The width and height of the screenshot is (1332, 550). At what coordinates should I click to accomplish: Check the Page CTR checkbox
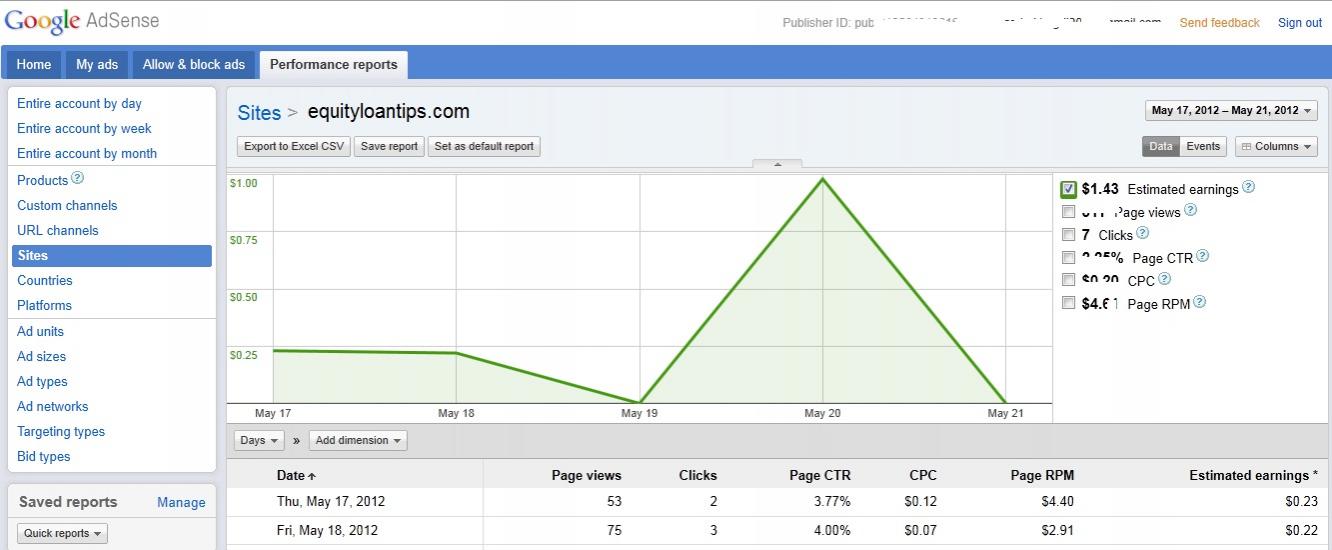click(x=1069, y=258)
